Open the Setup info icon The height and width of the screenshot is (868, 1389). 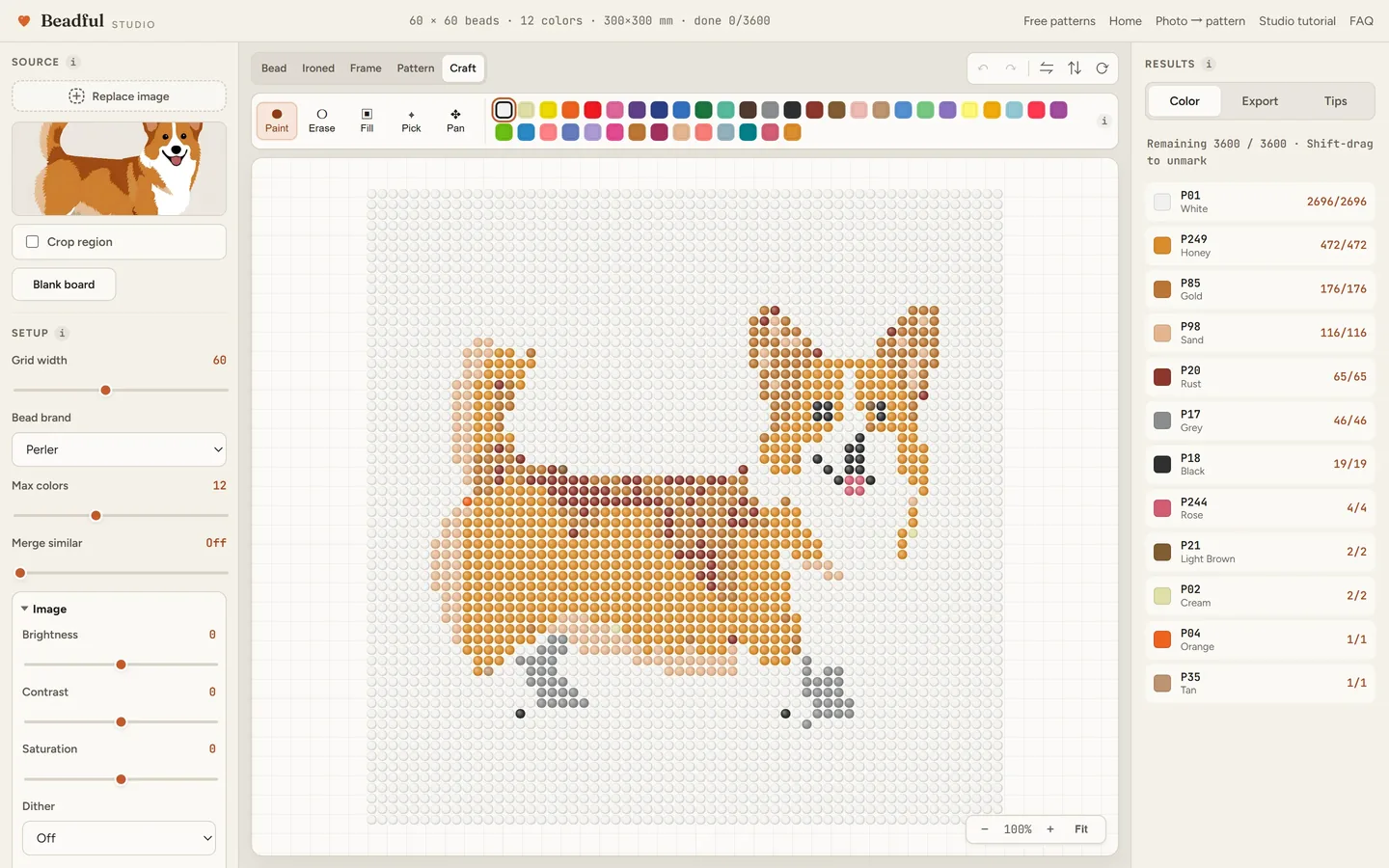click(62, 333)
